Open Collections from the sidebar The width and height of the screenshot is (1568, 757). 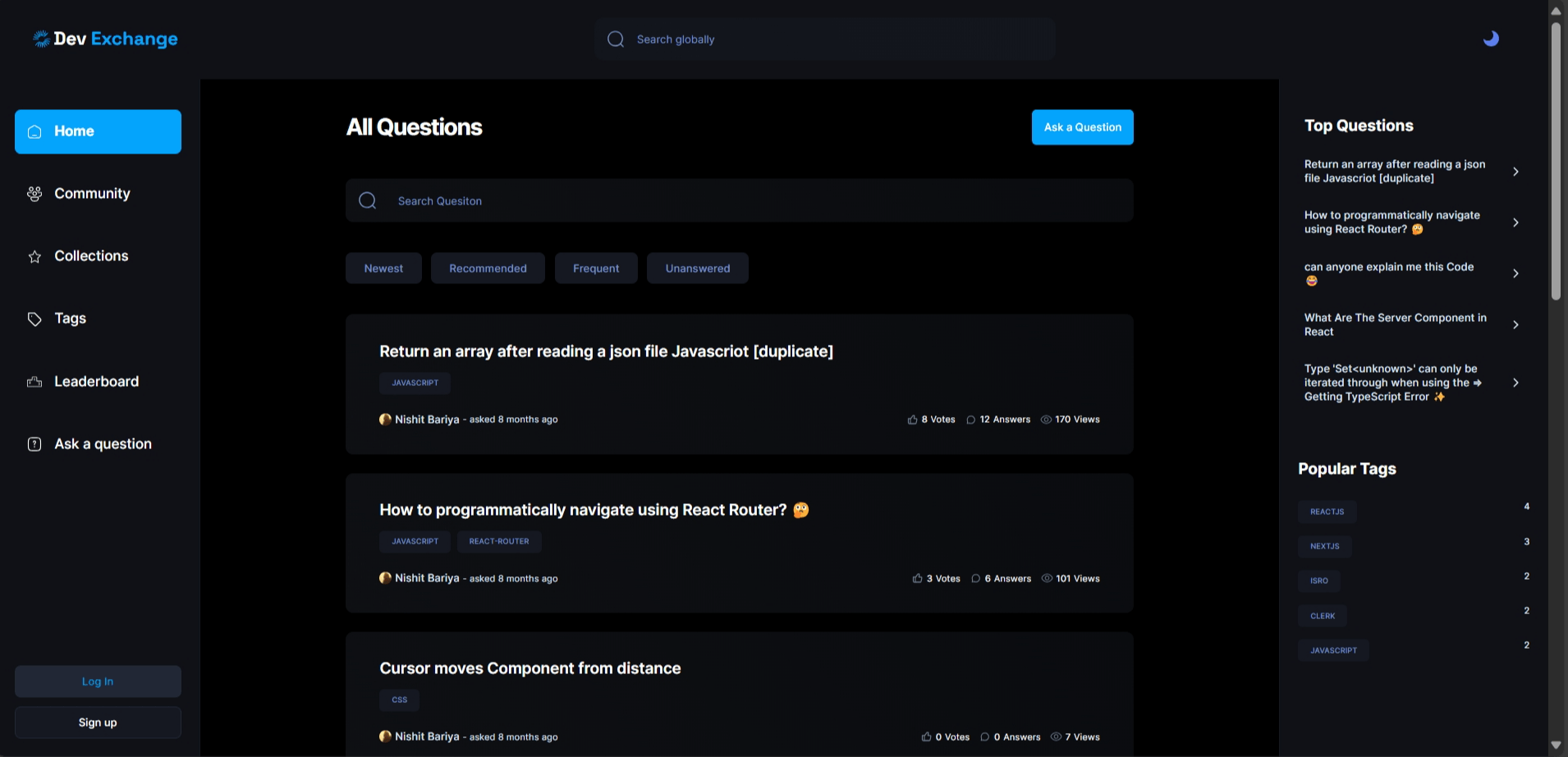coord(98,256)
